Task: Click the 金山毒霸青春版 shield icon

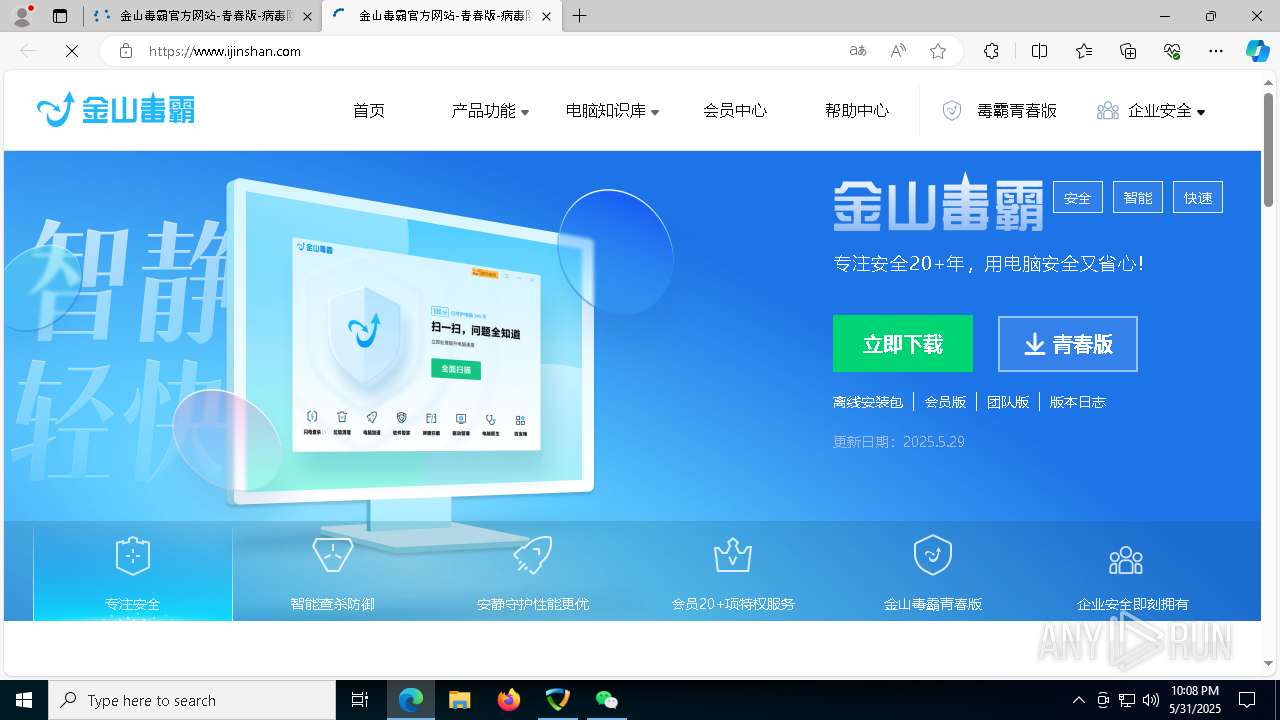Action: (933, 555)
